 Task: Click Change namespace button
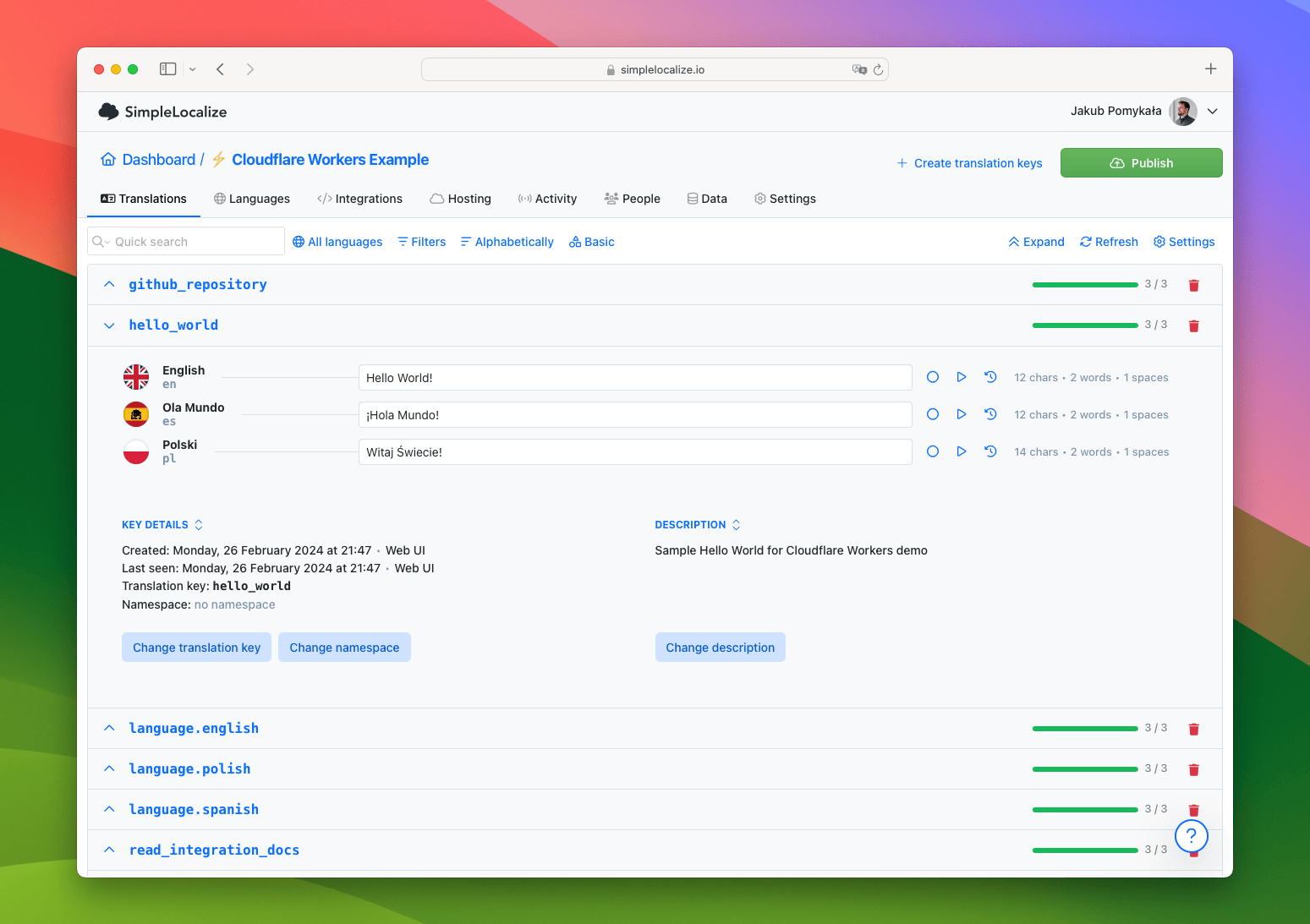(x=344, y=648)
